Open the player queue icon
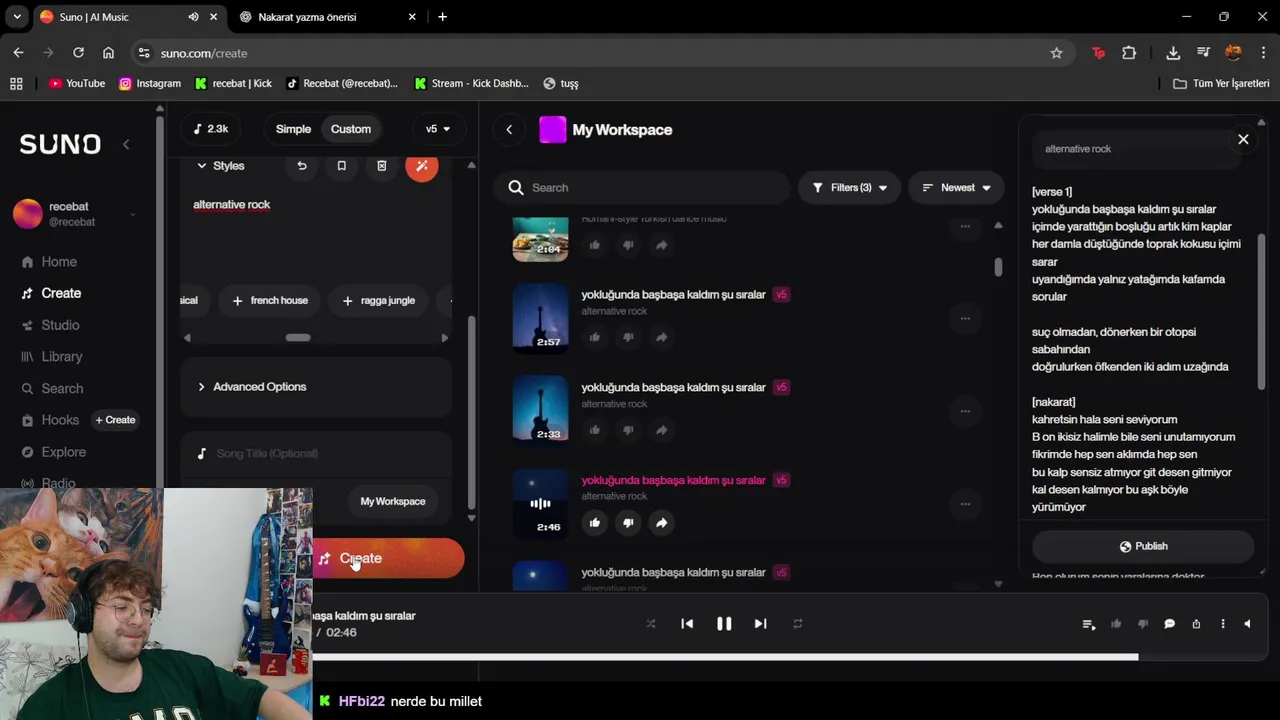The width and height of the screenshot is (1280, 720). 1089,624
